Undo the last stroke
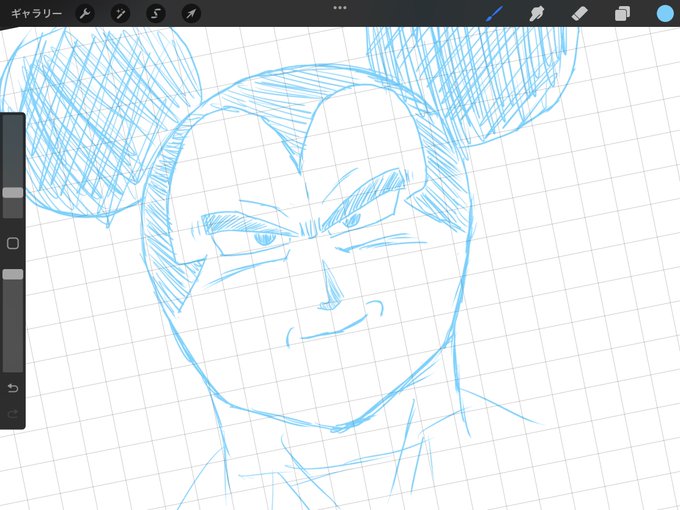 point(13,388)
